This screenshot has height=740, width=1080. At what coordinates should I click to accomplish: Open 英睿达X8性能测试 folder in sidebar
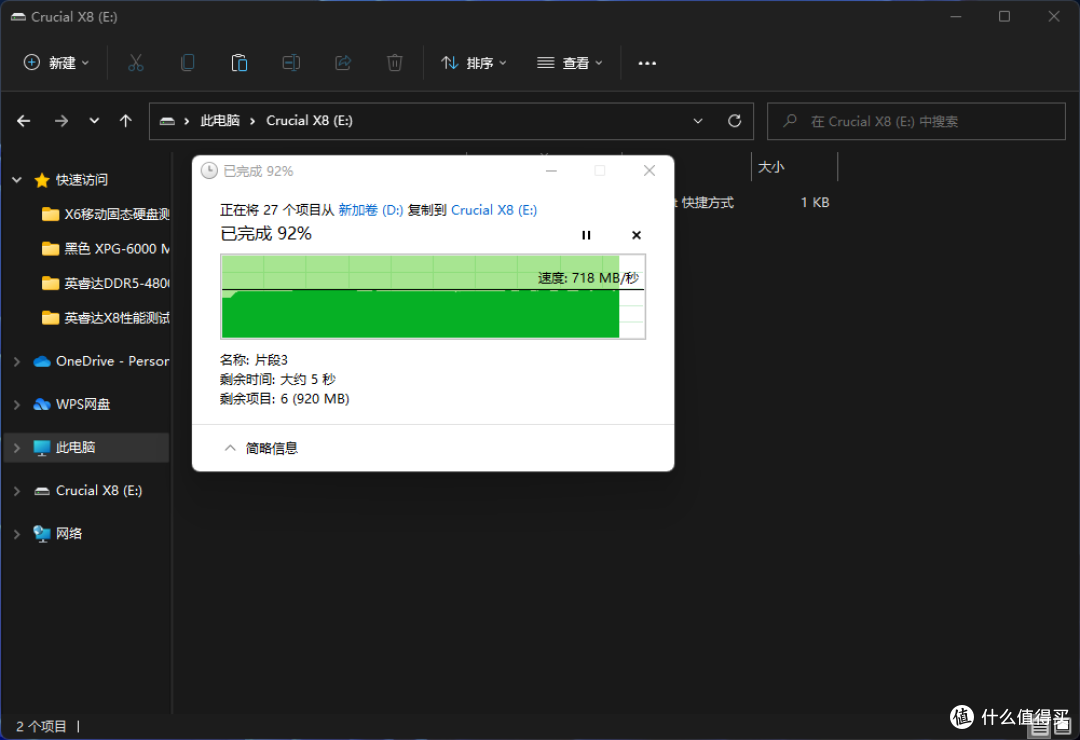(105, 318)
